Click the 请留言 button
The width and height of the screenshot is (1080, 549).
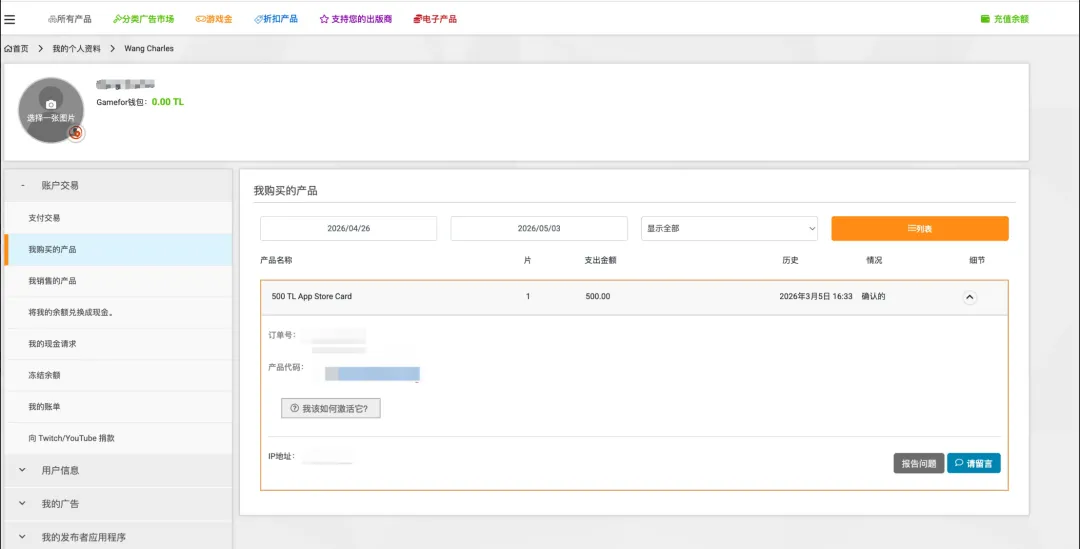974,464
